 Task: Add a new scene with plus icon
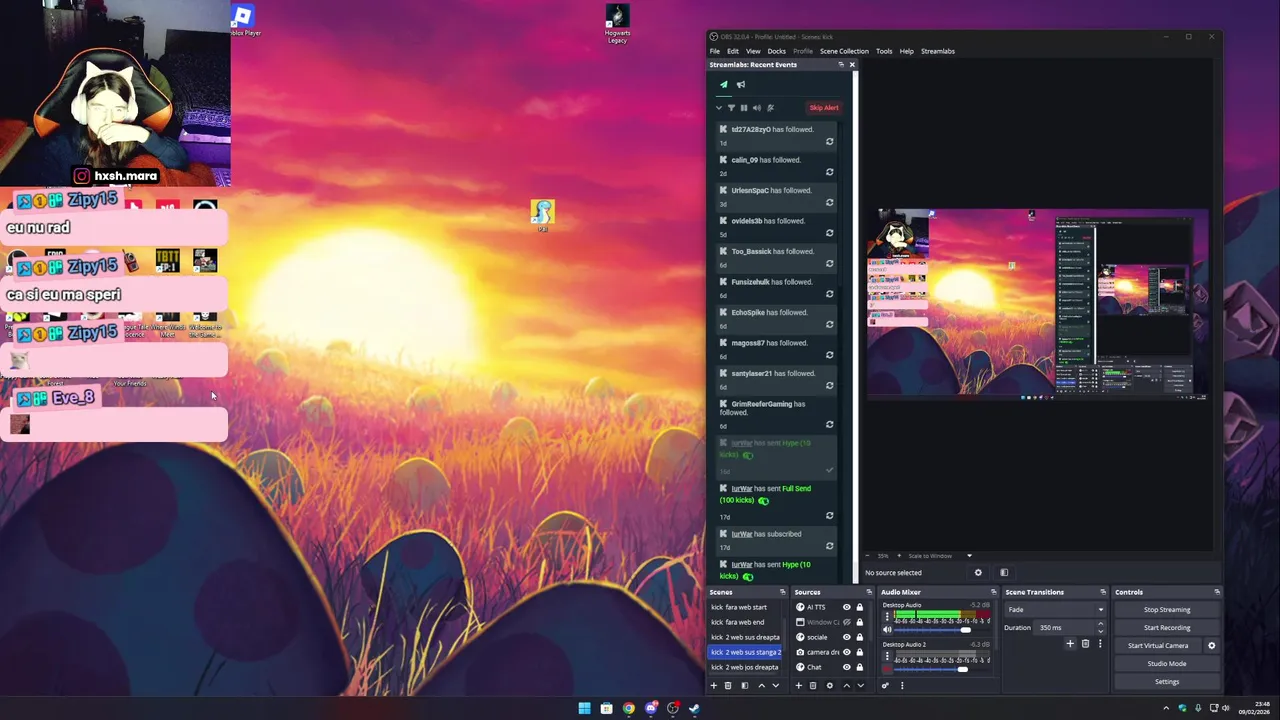[713, 686]
